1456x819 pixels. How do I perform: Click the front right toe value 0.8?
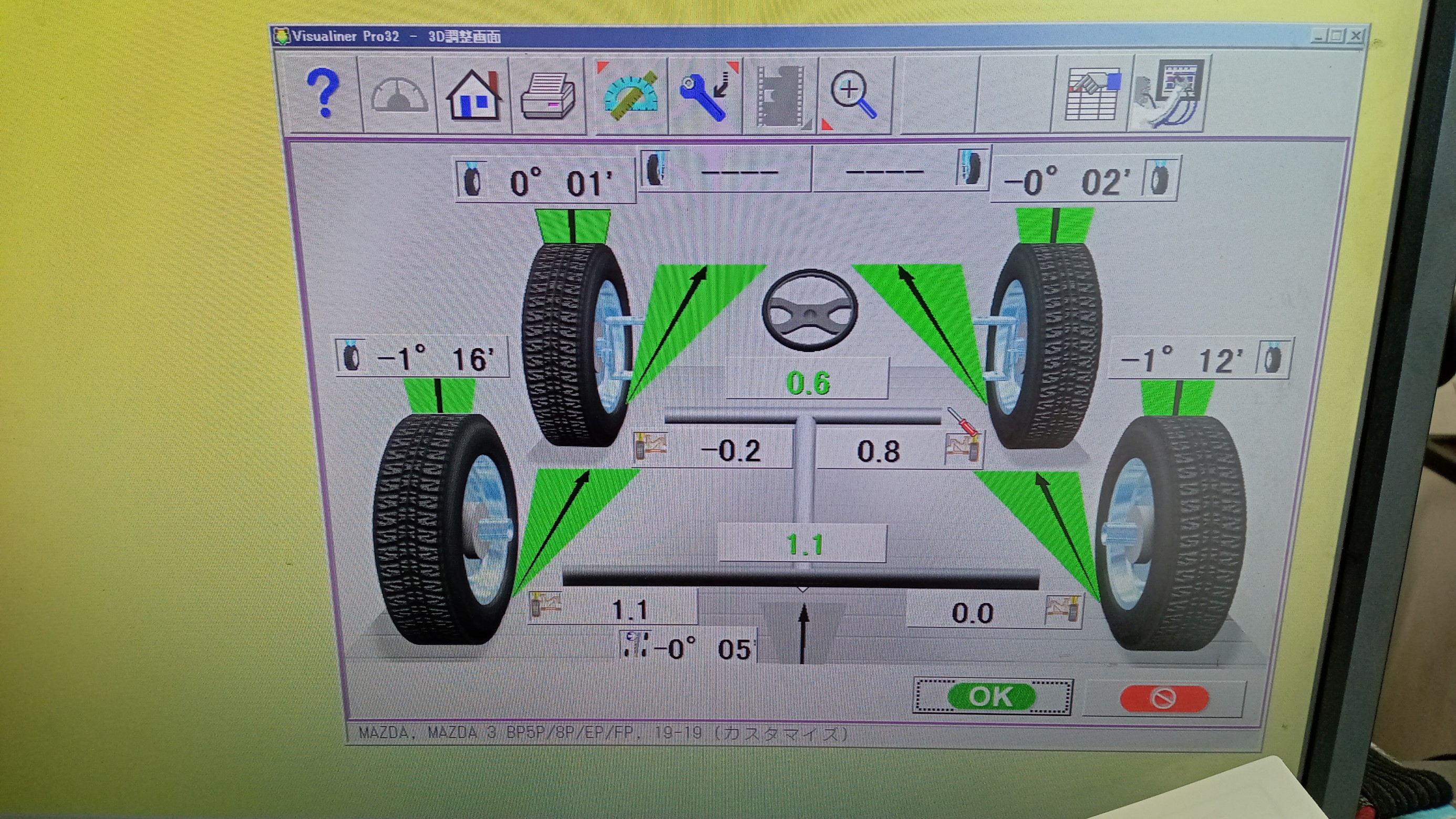[879, 451]
